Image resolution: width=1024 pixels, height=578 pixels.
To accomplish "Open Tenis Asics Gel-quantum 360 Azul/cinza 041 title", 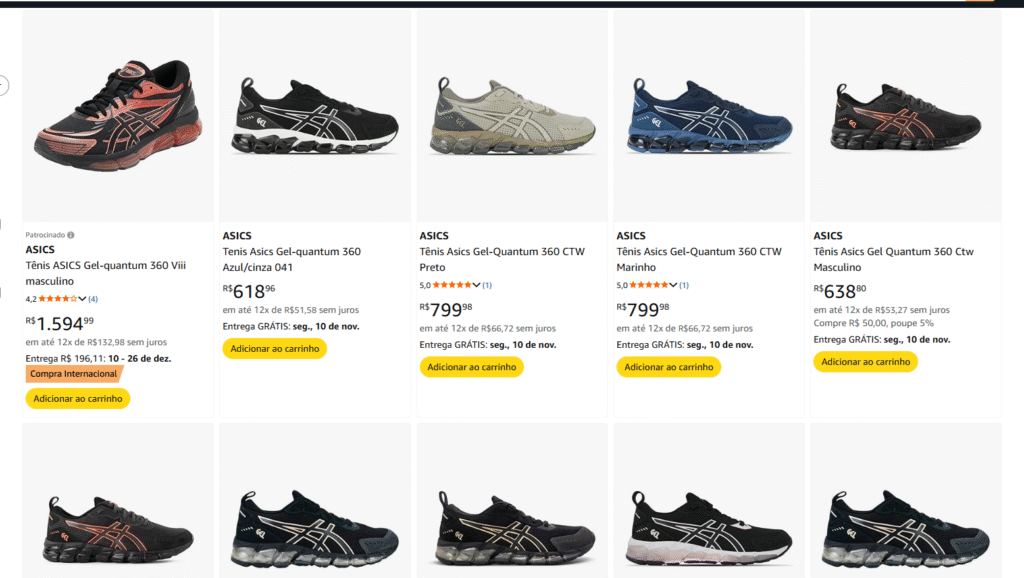I will pos(291,259).
